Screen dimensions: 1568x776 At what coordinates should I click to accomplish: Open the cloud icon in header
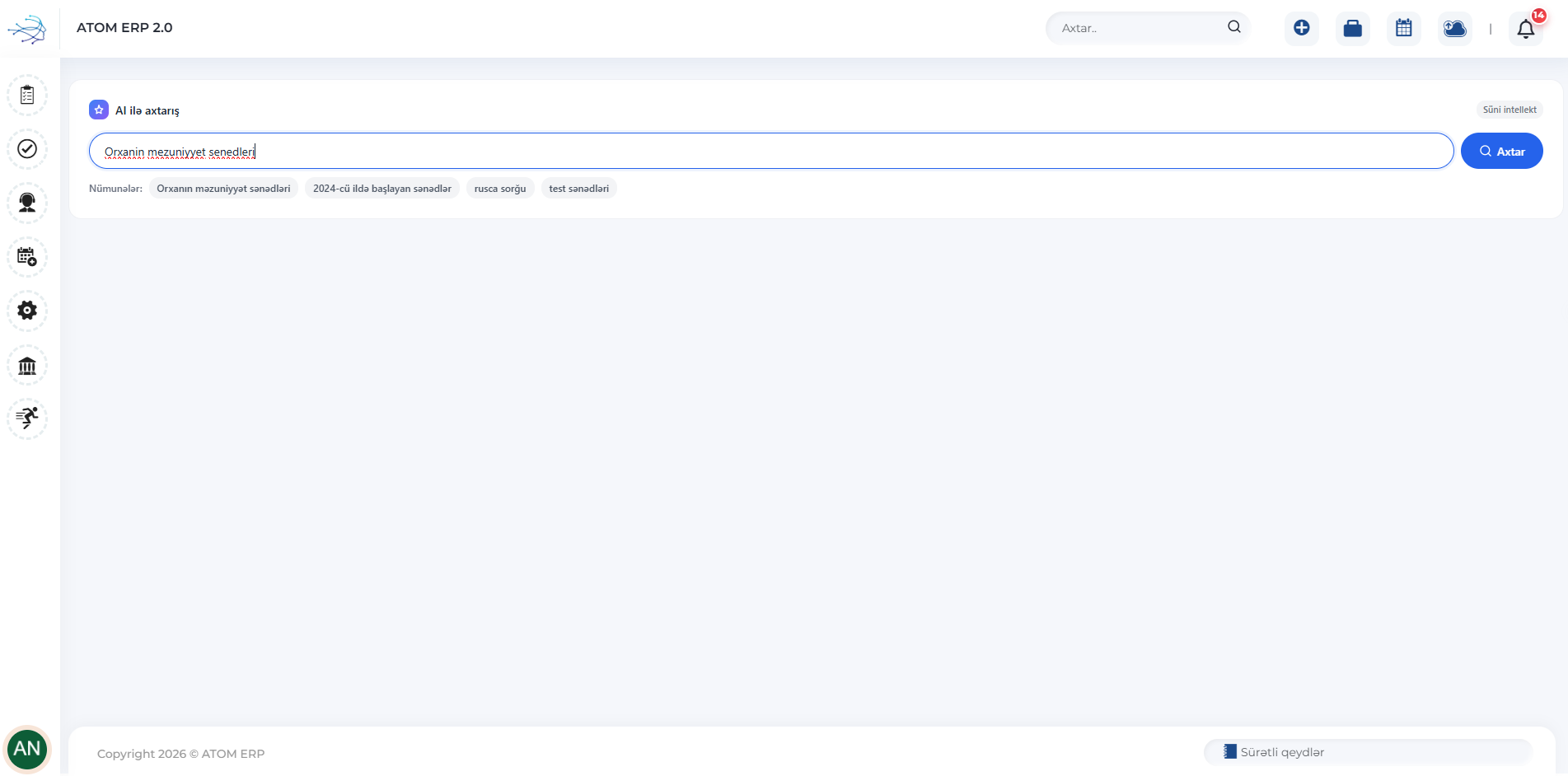[1455, 28]
